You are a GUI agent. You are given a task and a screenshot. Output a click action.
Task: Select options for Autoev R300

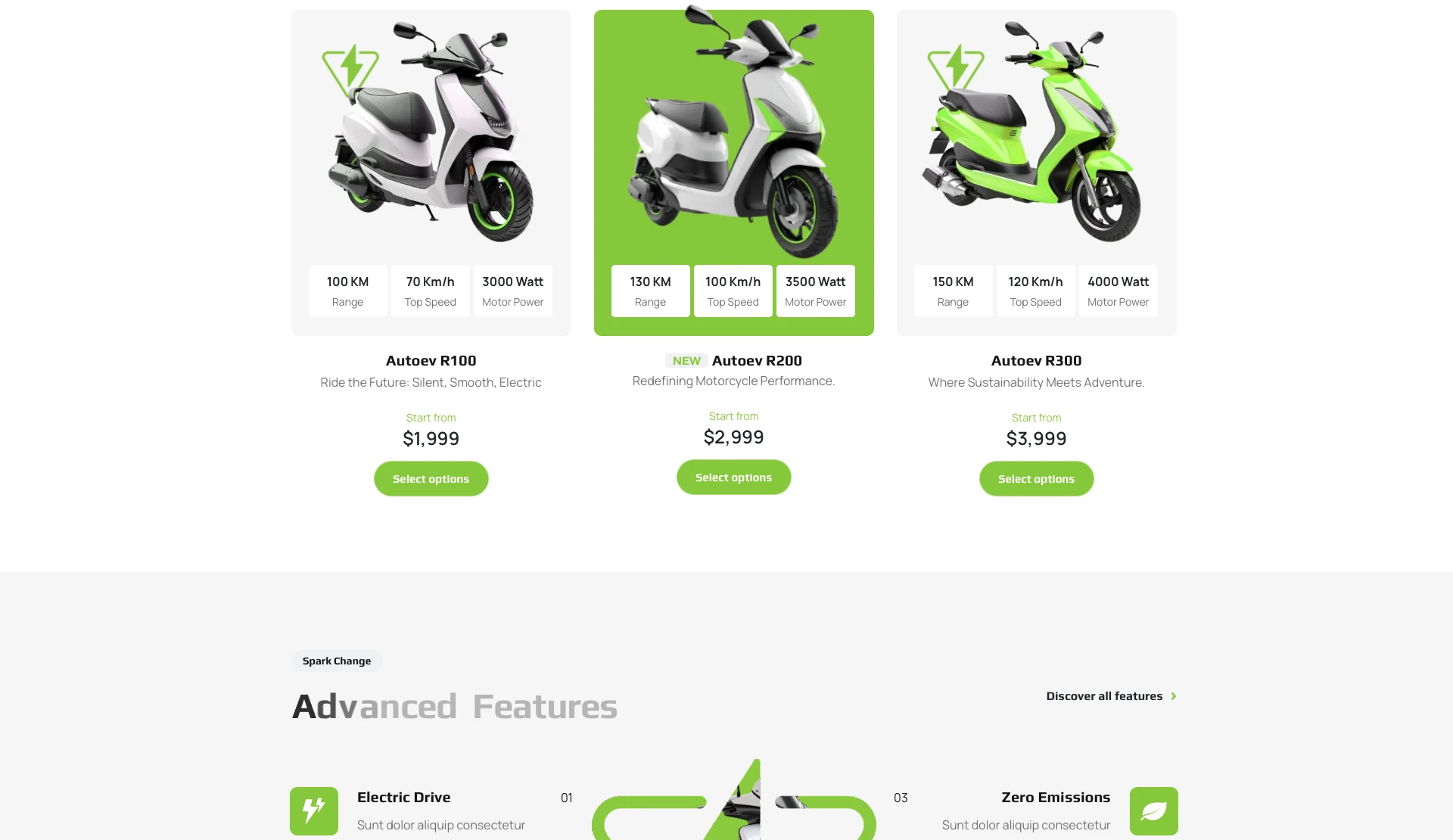(1037, 479)
